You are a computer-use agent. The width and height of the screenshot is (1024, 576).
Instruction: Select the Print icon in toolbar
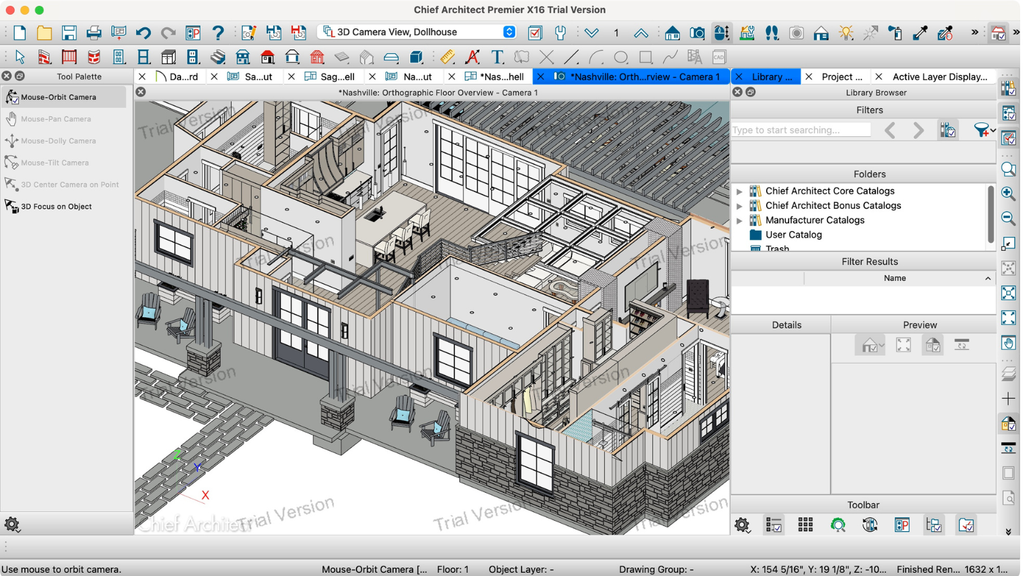95,32
